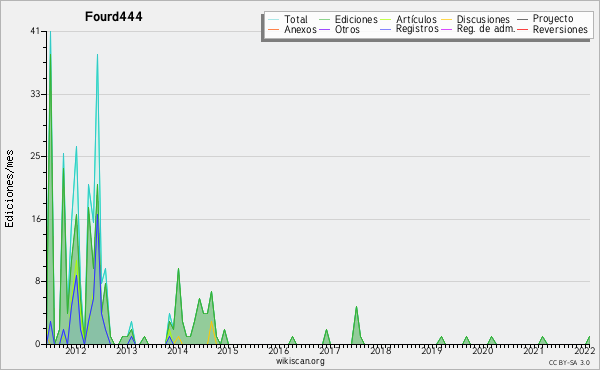This screenshot has height=370, width=600.
Task: Click the 2016 x-axis label
Action: coord(279,351)
